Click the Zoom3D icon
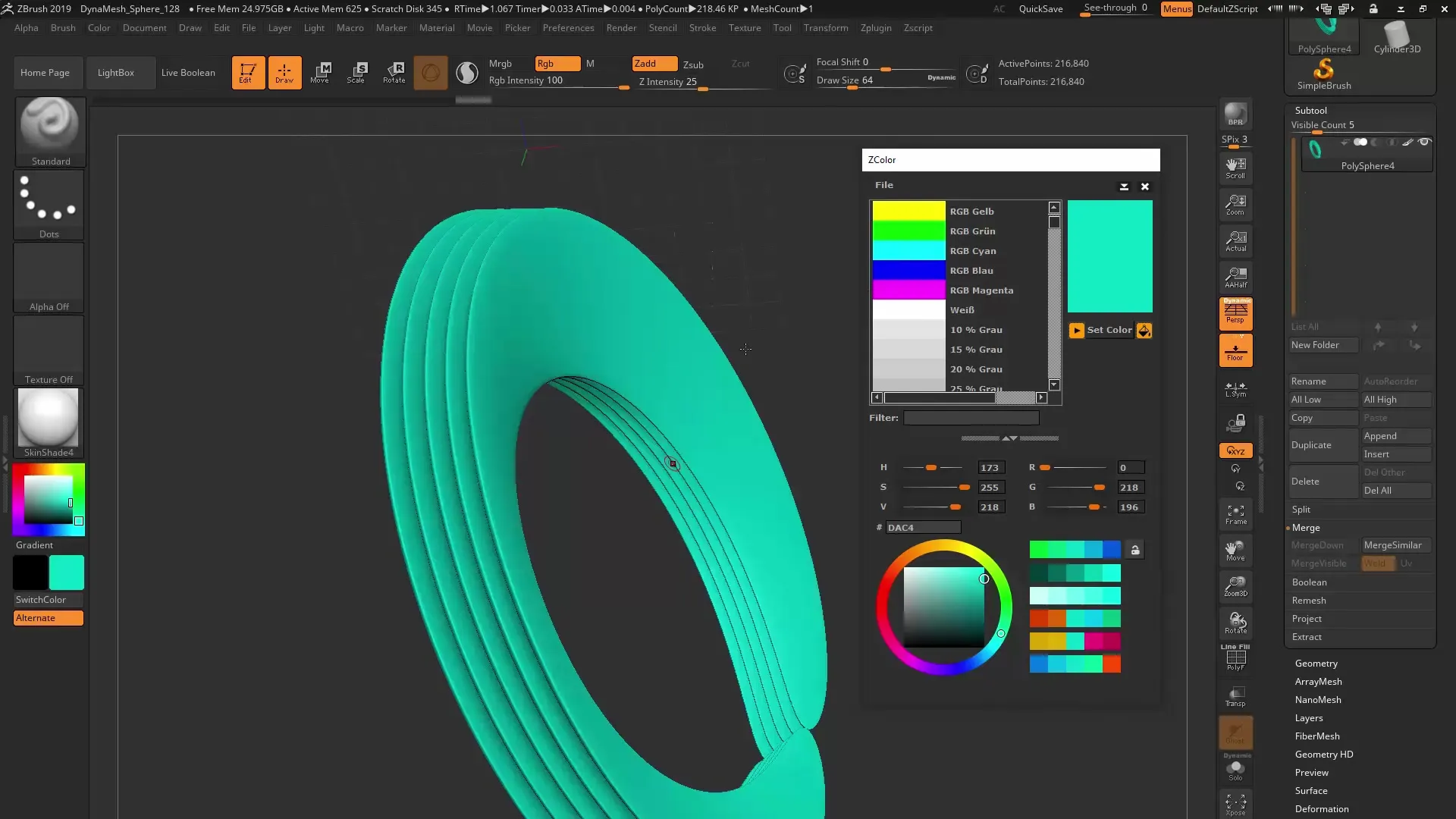Image resolution: width=1456 pixels, height=819 pixels. [x=1235, y=586]
